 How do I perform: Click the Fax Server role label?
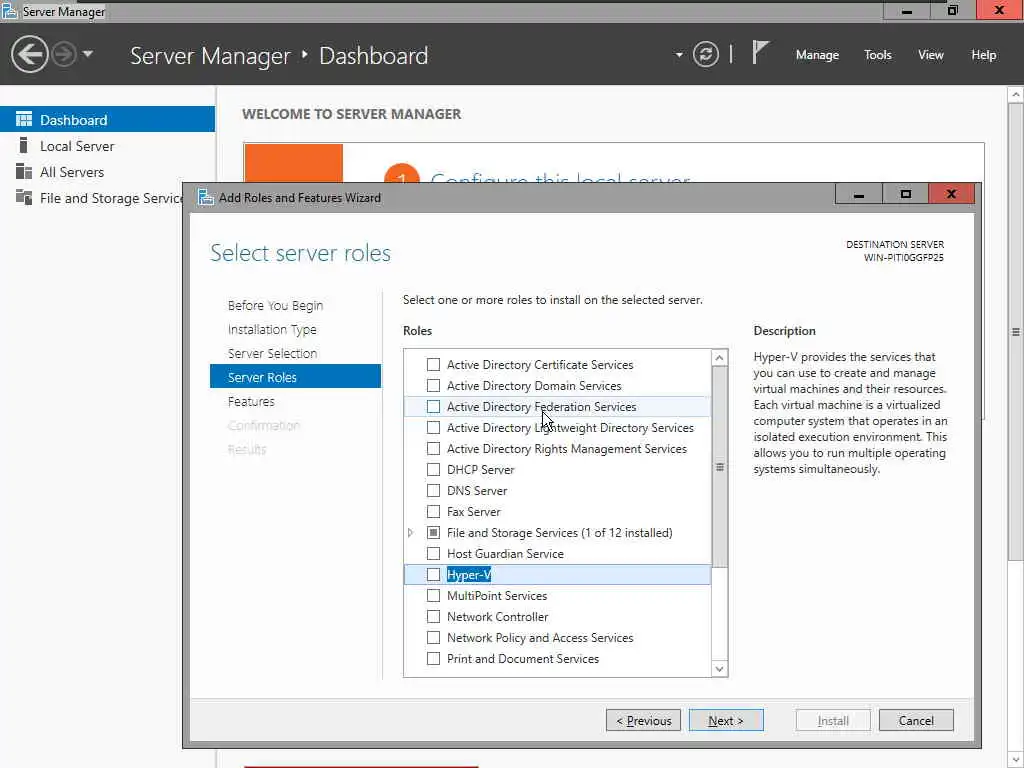point(473,511)
